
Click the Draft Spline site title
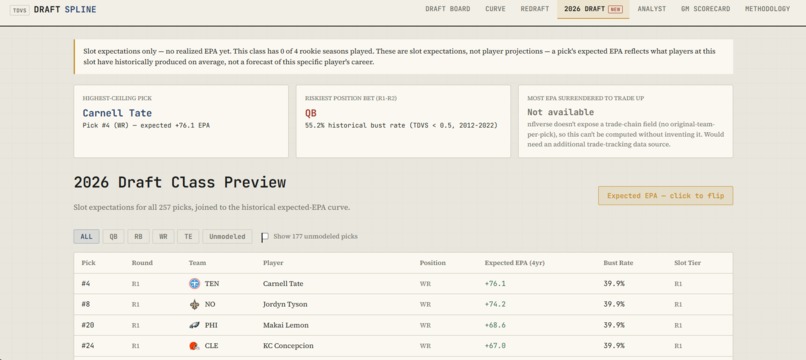coord(65,10)
